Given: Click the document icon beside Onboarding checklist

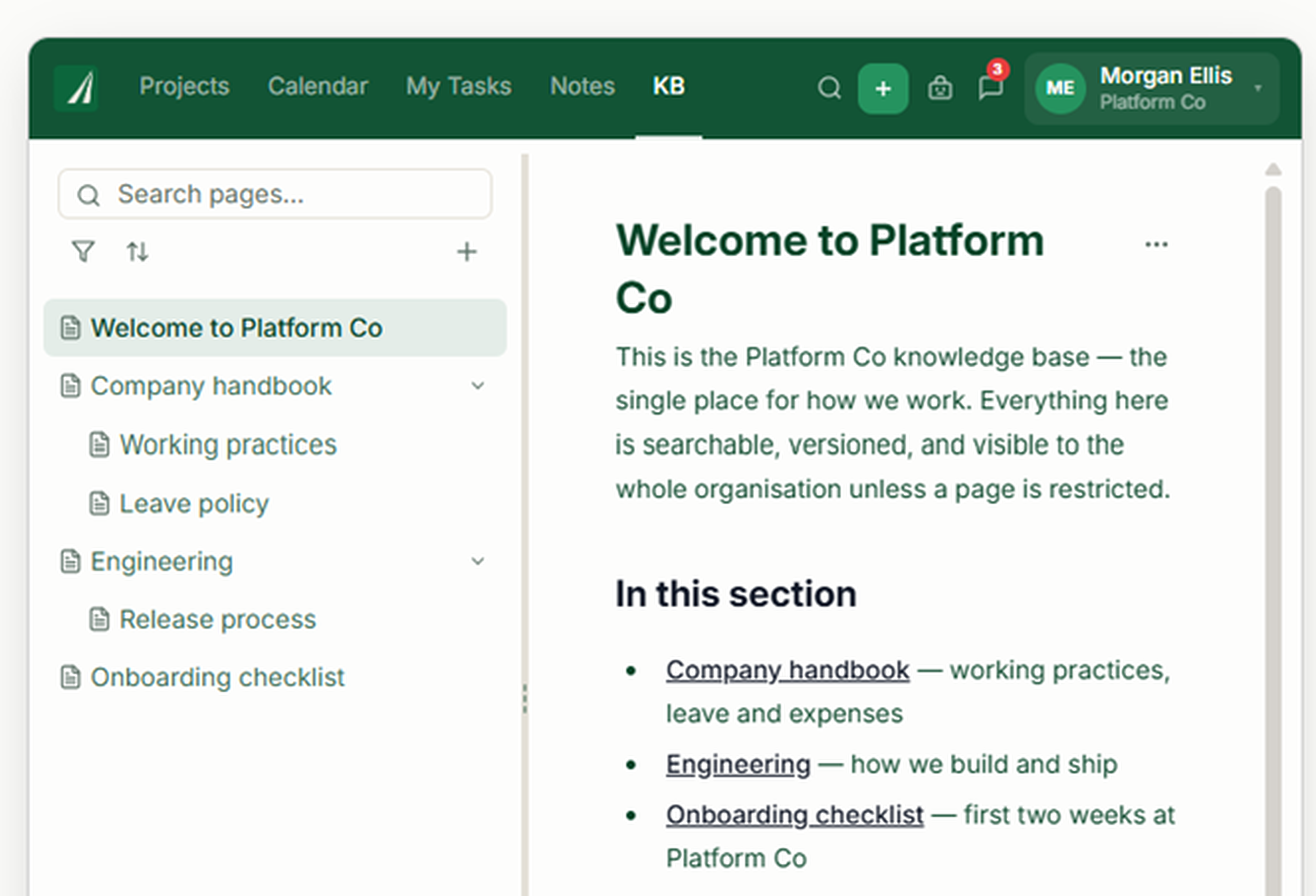Looking at the screenshot, I should [70, 677].
